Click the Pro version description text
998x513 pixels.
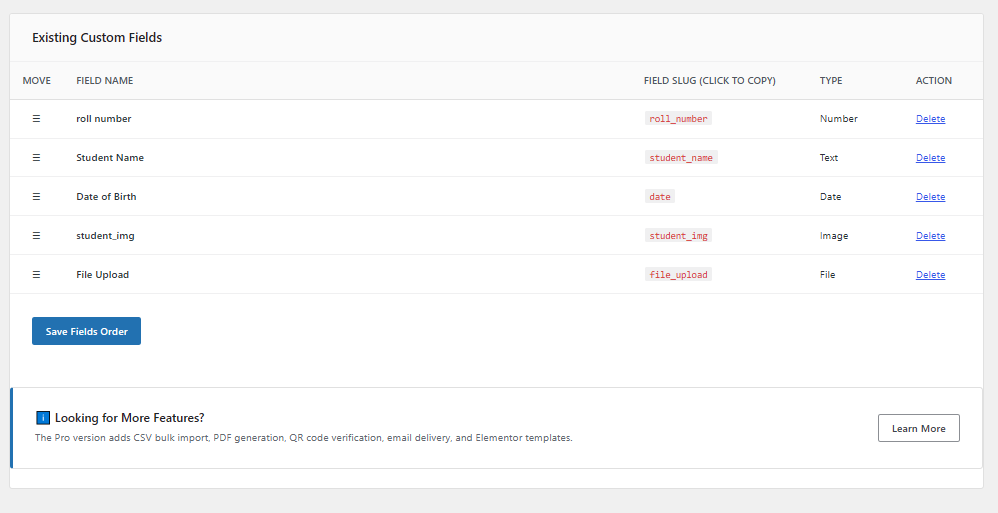click(304, 438)
